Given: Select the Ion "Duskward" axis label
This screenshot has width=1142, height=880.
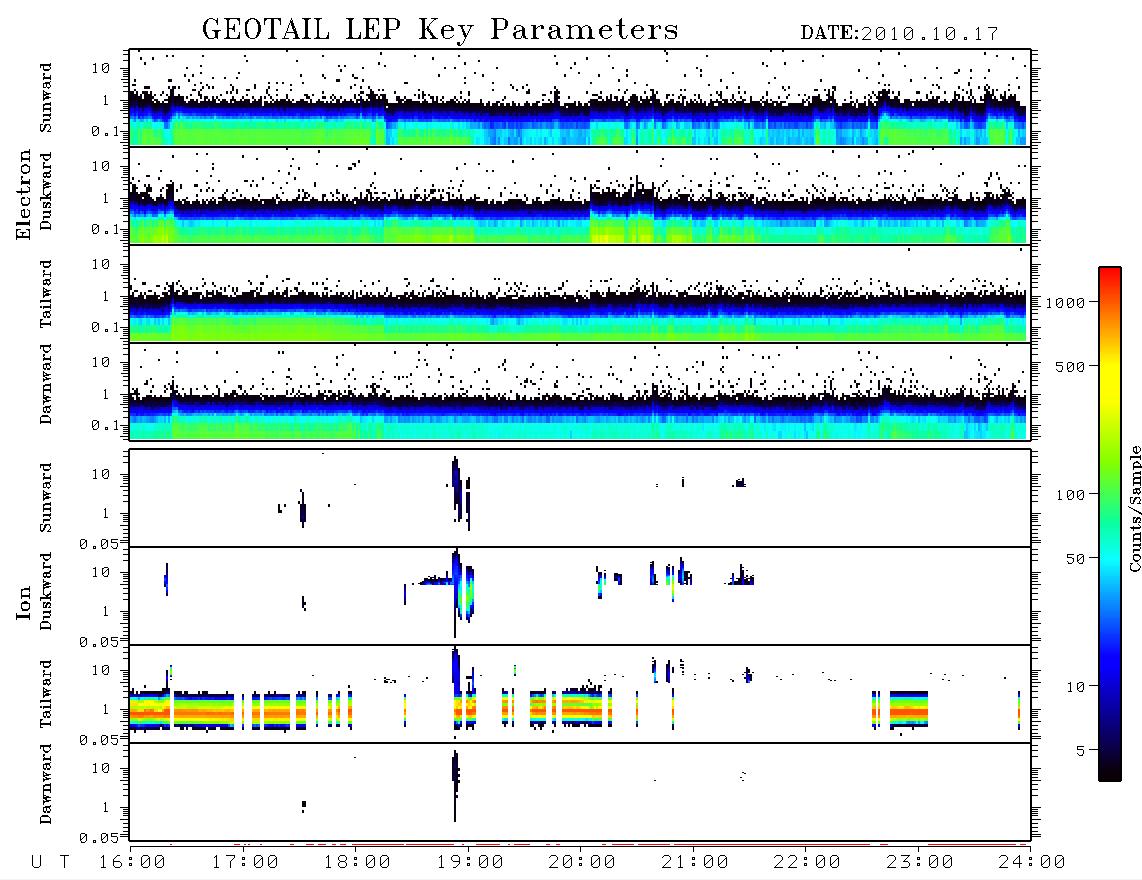Looking at the screenshot, I should (46, 591).
